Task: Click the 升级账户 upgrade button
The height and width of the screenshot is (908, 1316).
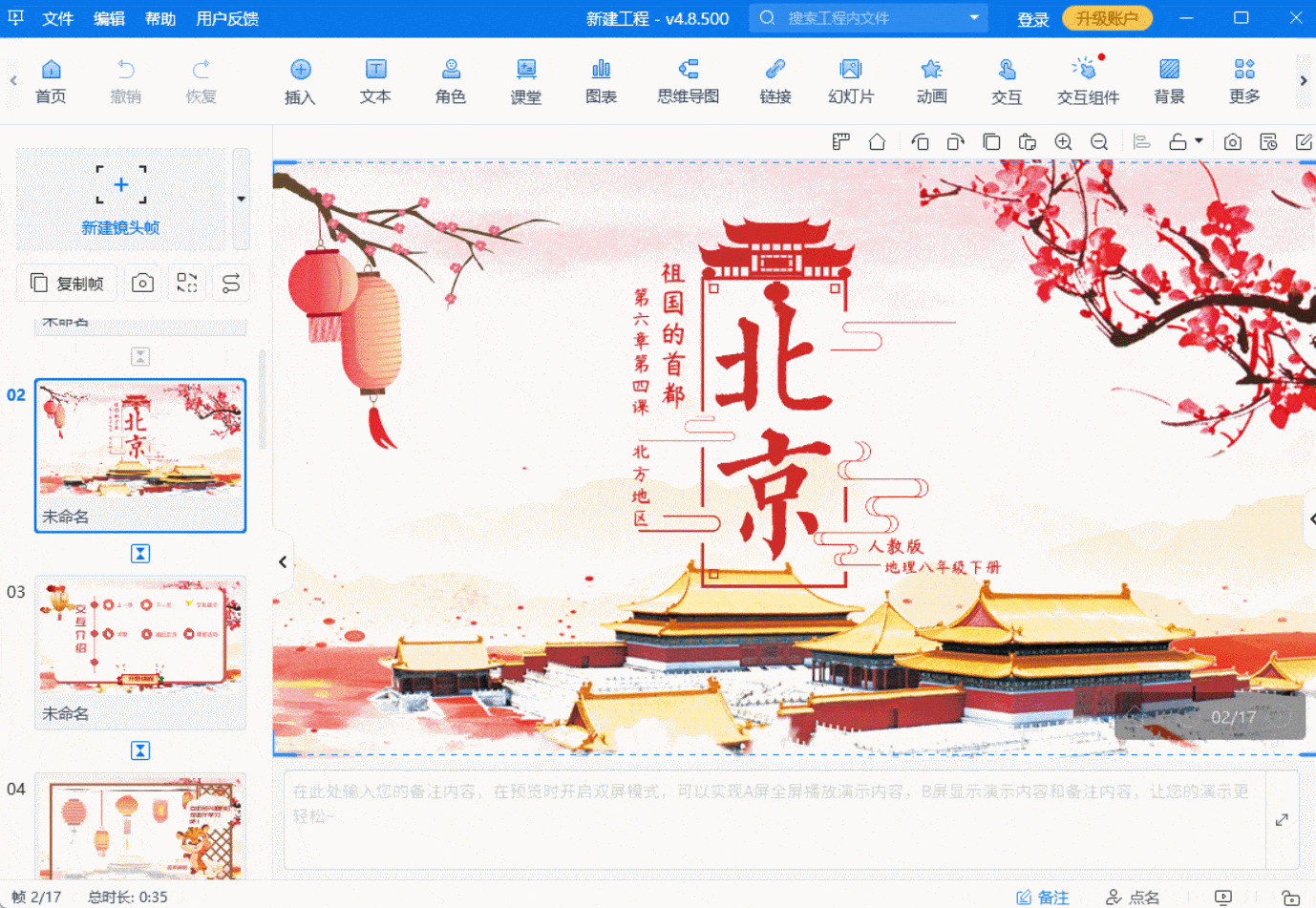Action: pyautogui.click(x=1107, y=19)
